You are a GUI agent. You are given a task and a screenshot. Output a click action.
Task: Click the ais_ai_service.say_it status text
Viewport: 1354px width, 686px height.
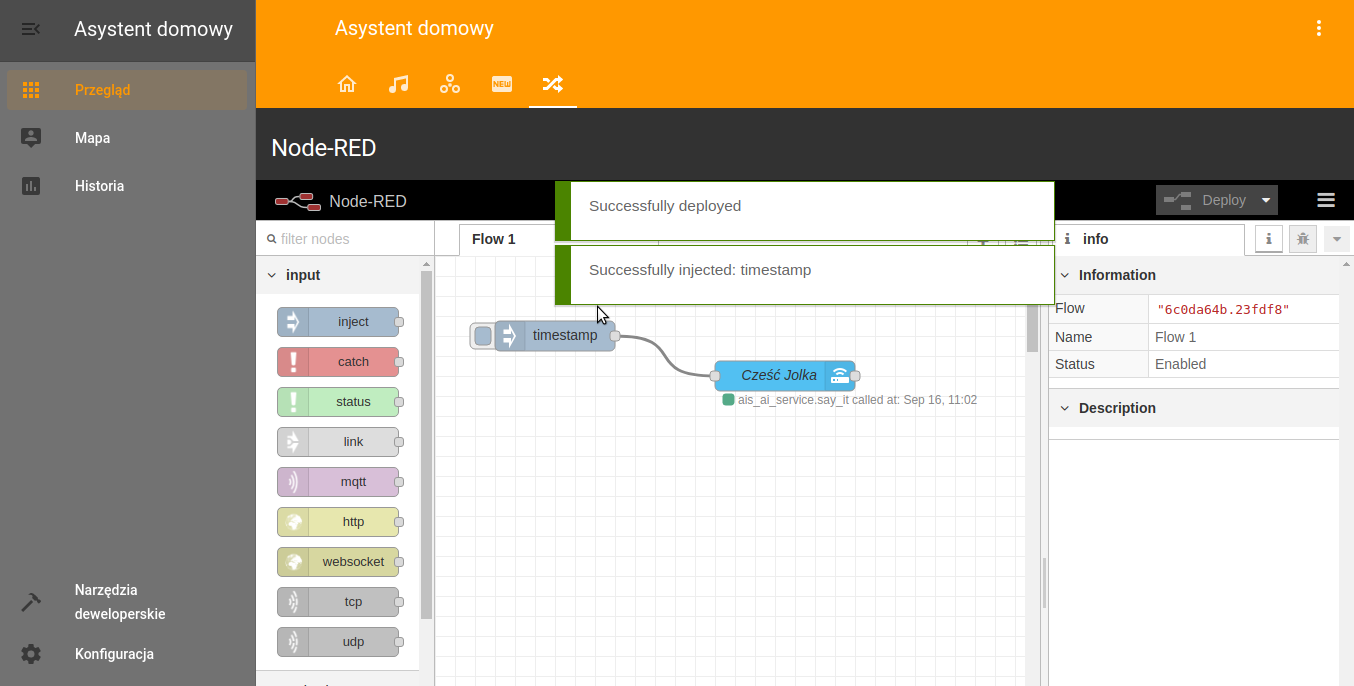(x=857, y=400)
